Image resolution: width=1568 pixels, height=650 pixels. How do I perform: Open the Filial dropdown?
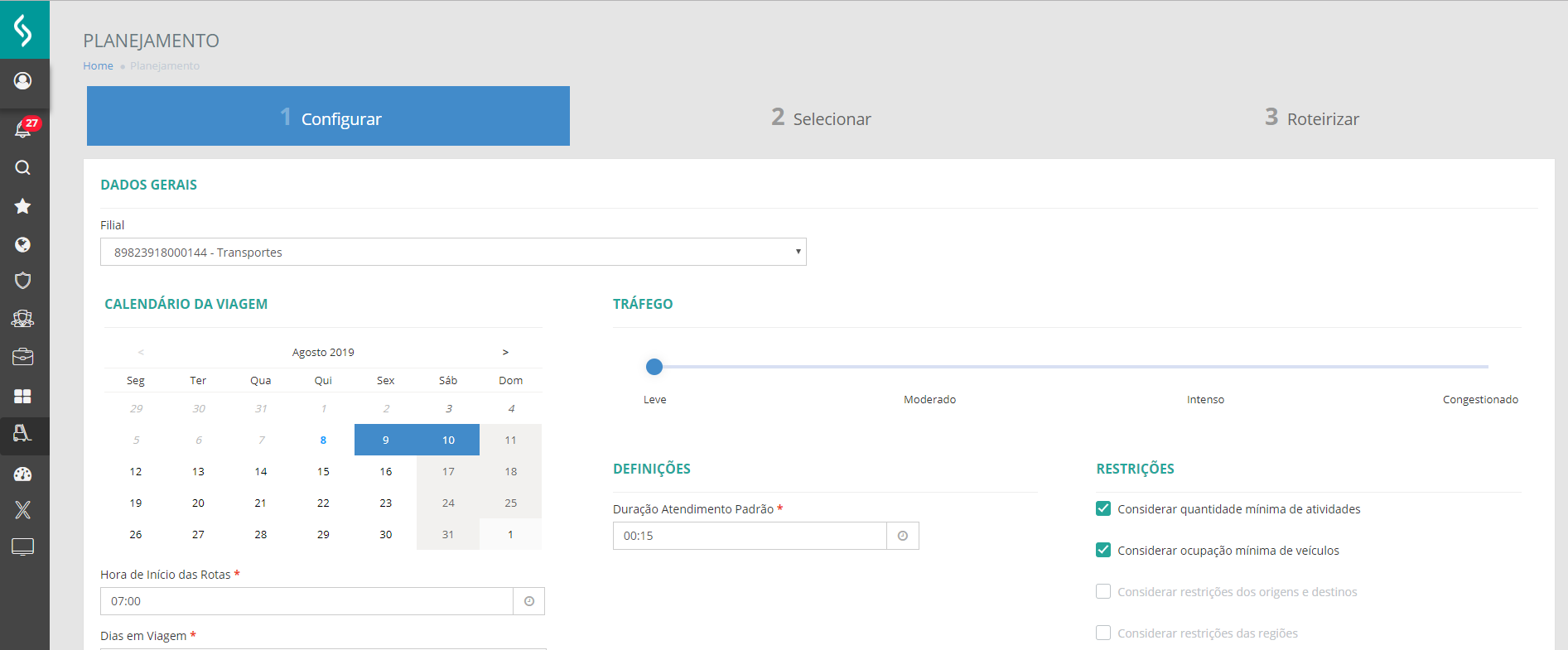coord(453,252)
